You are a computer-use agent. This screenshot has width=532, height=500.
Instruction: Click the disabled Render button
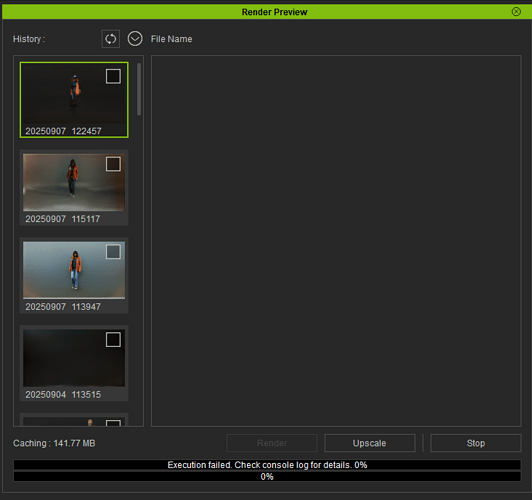pos(272,443)
